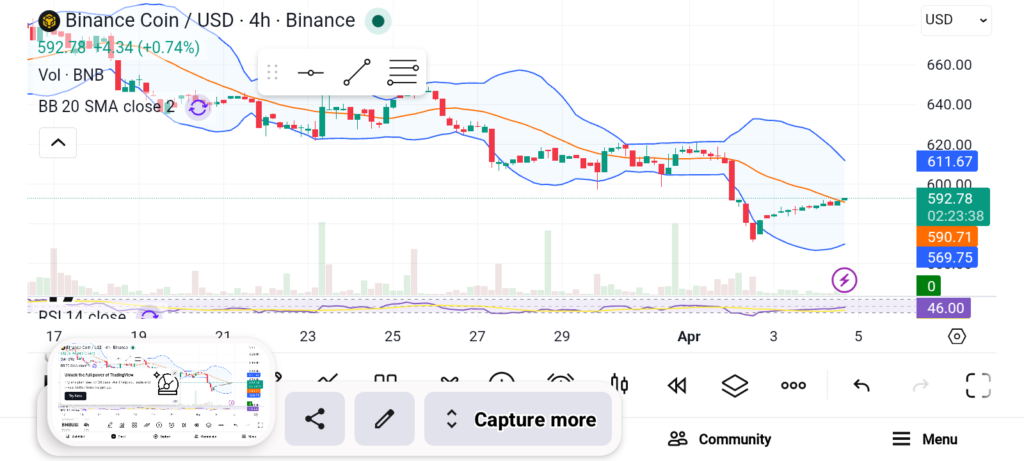Open the chart settings hexagon icon
Screen dimensions: 1024x461
point(957,336)
